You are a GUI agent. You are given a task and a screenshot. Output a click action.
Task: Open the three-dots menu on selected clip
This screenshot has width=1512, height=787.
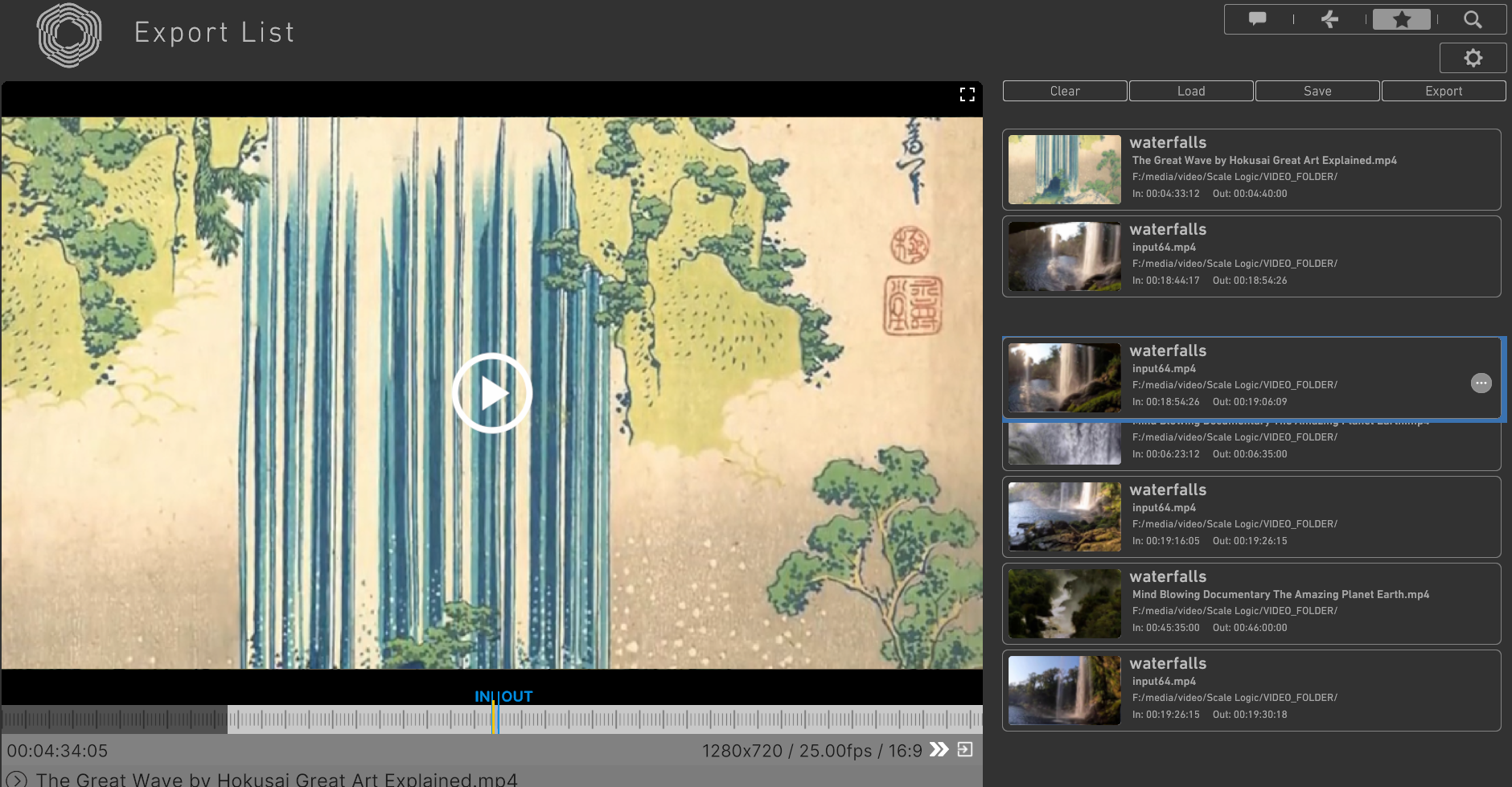pyautogui.click(x=1481, y=383)
